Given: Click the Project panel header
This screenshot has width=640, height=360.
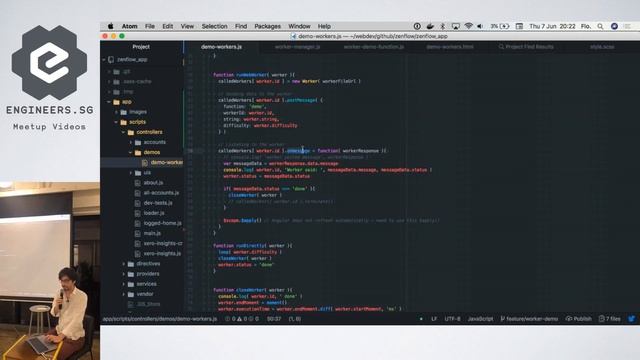Looking at the screenshot, I should point(141,47).
